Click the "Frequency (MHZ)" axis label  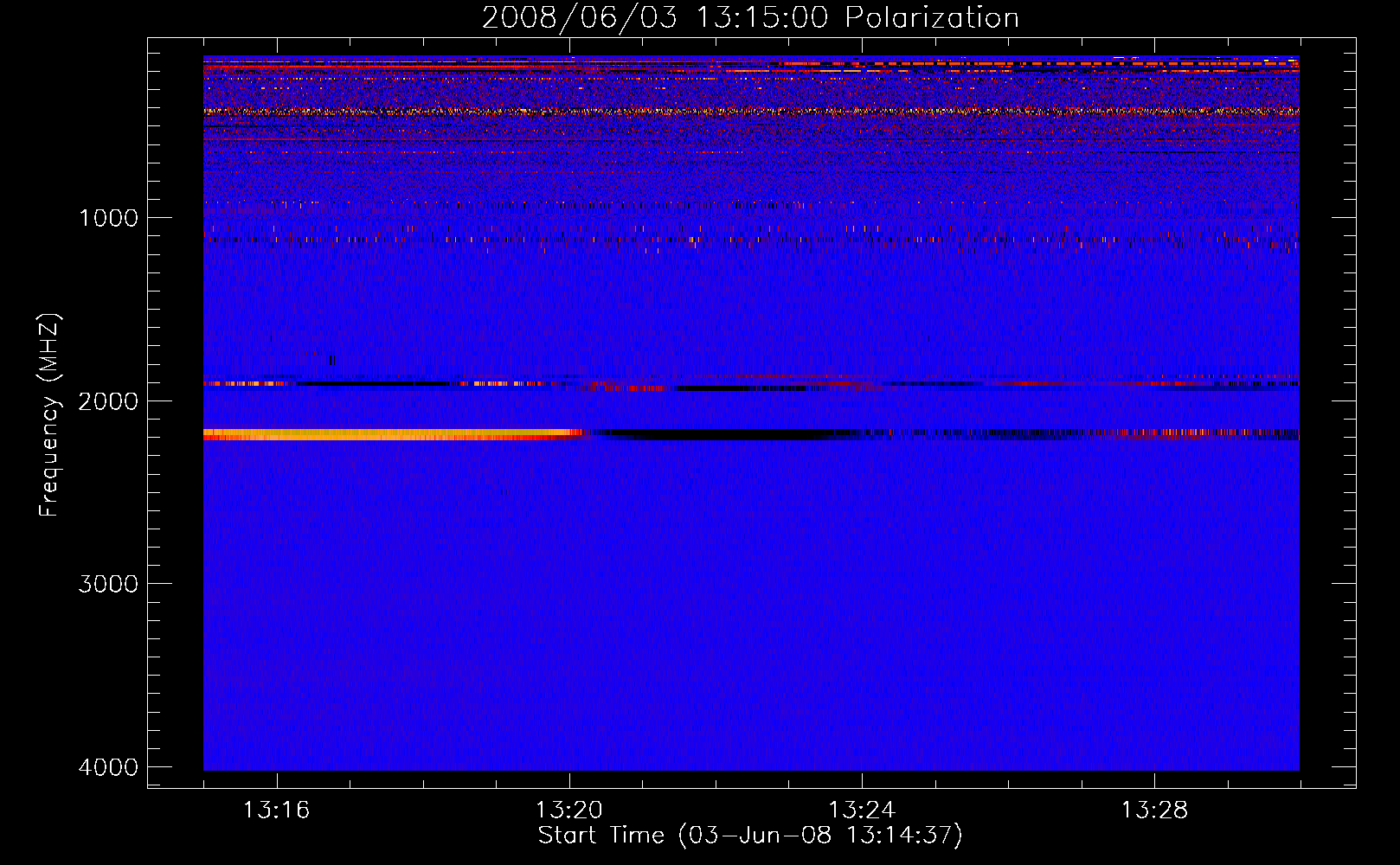click(x=48, y=415)
